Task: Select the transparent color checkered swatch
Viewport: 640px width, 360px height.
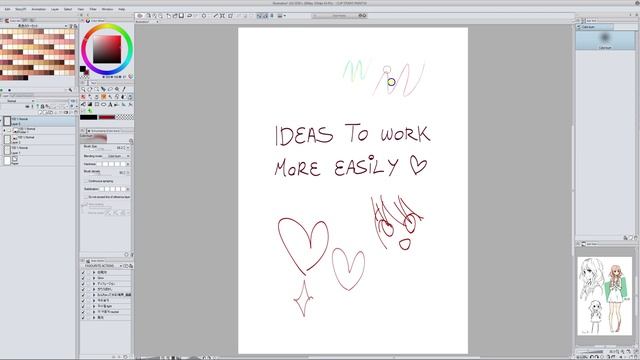Action: coord(124,118)
